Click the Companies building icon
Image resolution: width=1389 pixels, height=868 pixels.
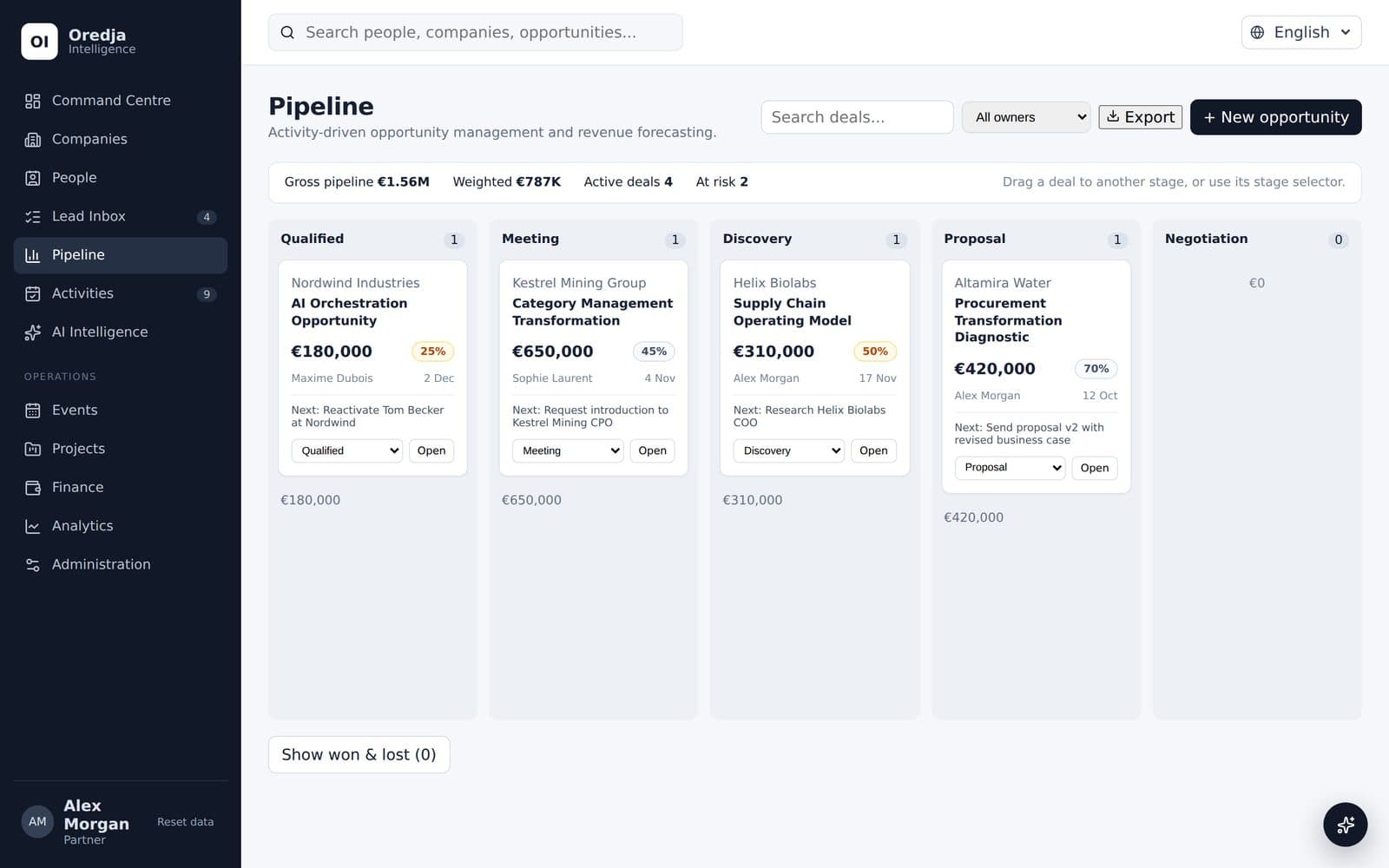[x=33, y=140]
